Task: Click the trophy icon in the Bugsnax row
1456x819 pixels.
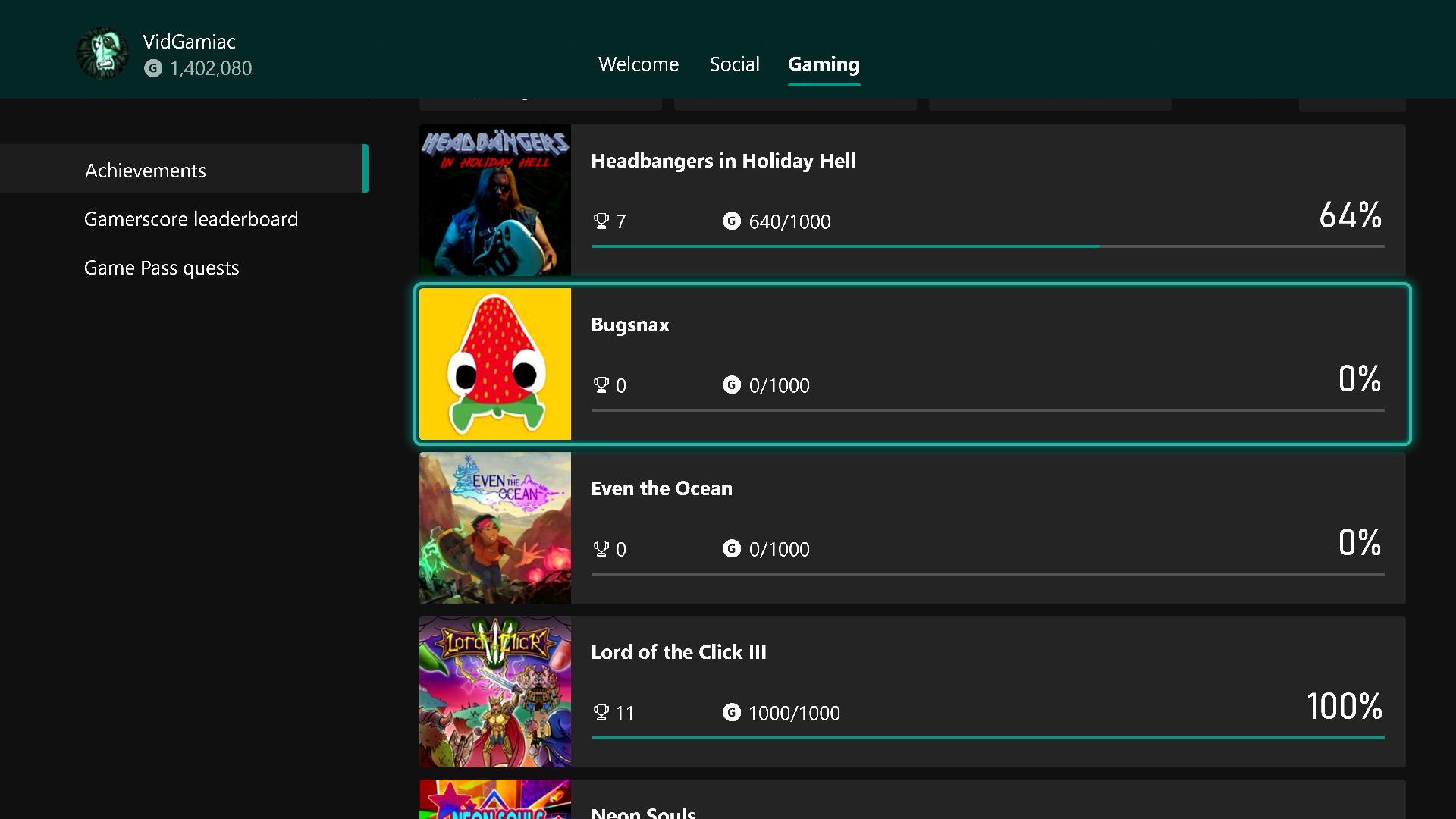Action: click(x=601, y=385)
